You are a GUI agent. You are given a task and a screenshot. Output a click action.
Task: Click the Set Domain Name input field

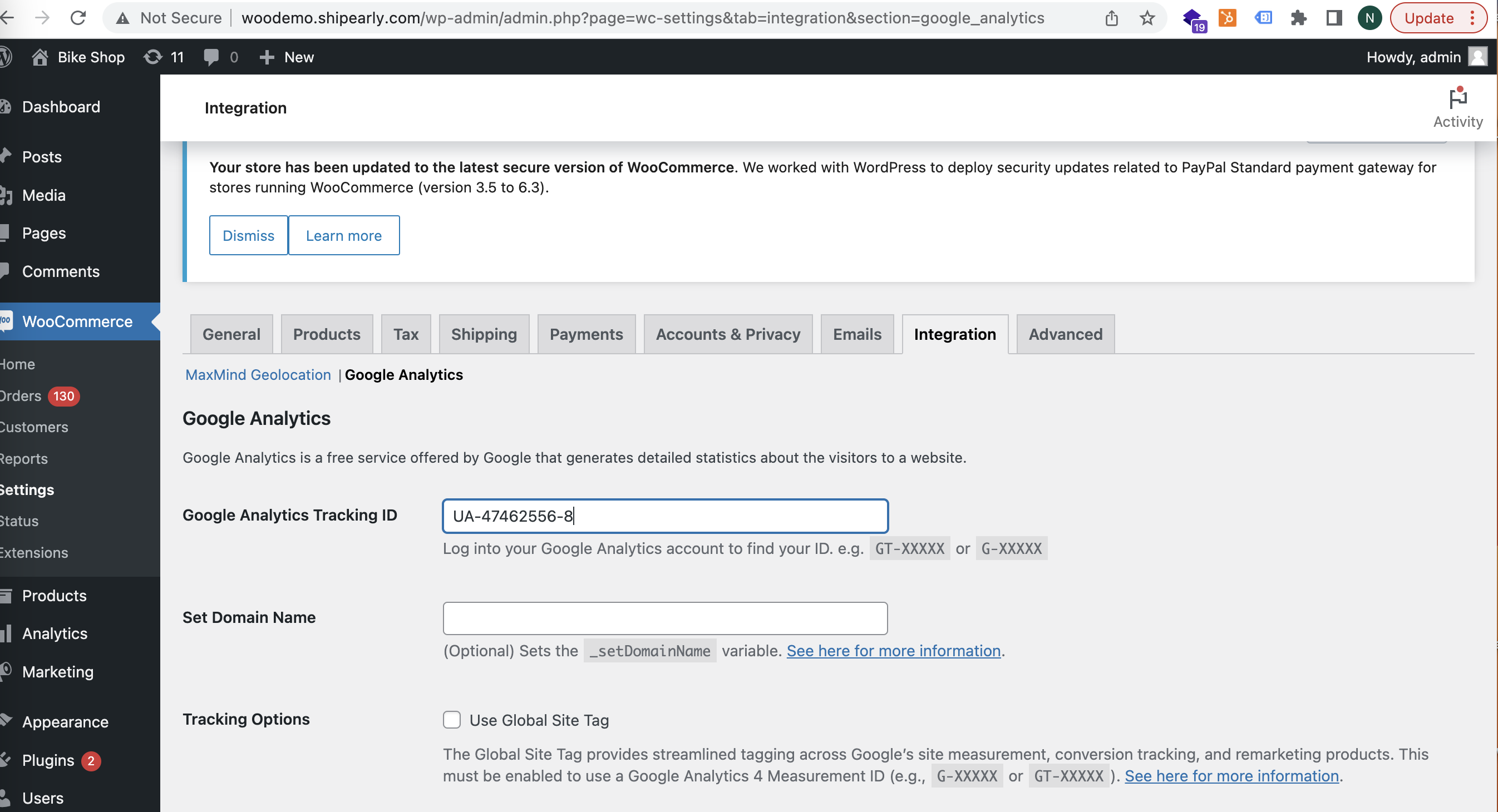coord(665,617)
